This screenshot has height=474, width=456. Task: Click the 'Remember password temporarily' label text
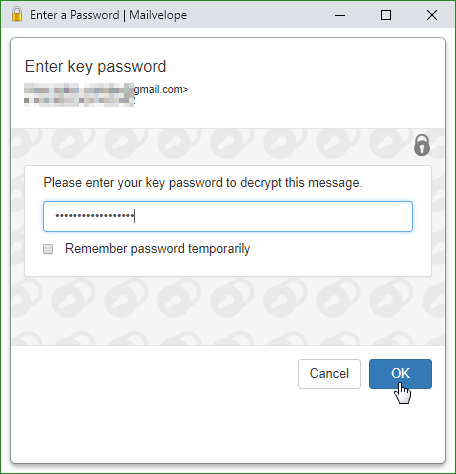tap(157, 249)
